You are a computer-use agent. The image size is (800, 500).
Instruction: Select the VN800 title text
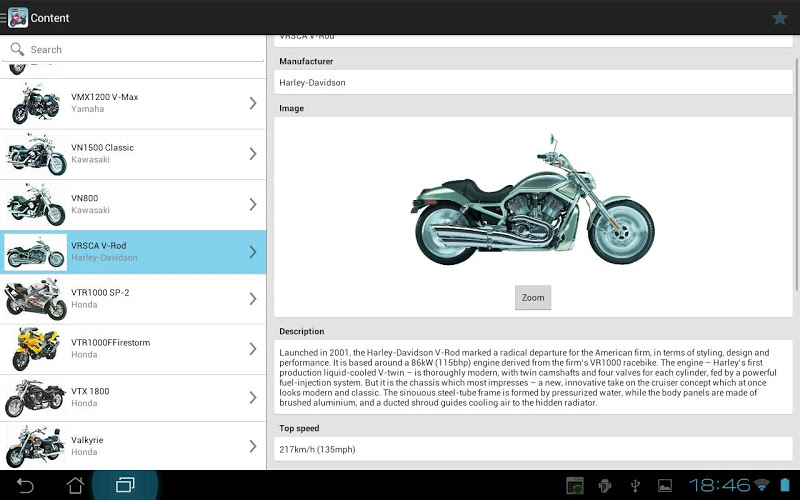click(x=85, y=198)
